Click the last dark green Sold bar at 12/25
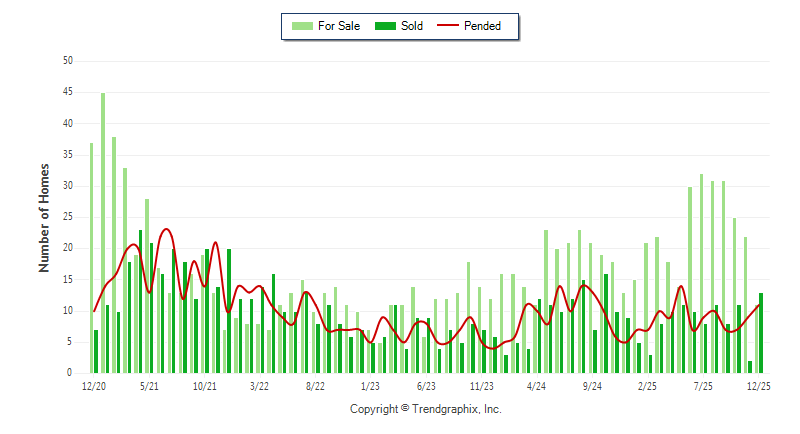 (x=761, y=332)
